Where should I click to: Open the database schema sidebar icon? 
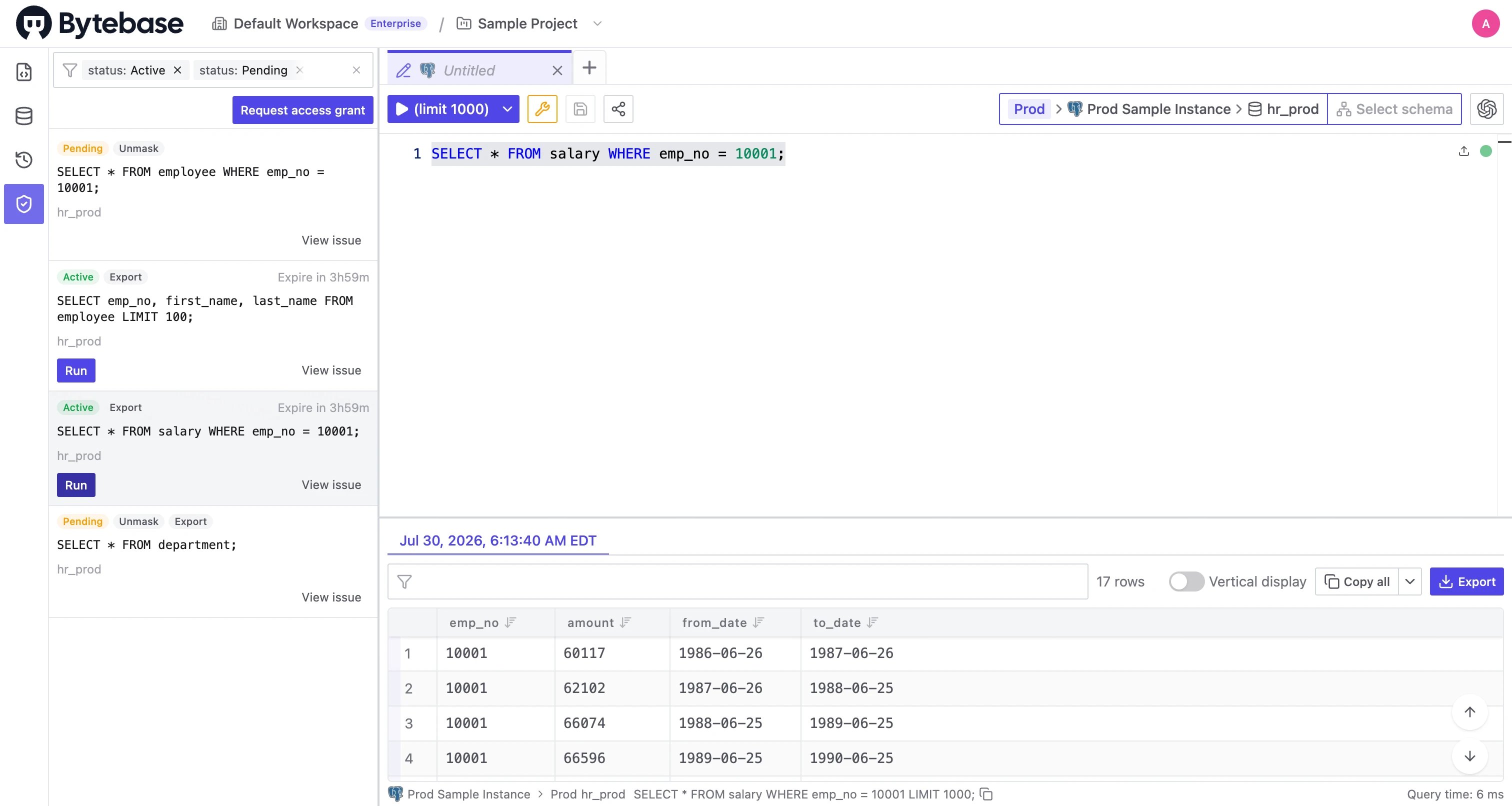[x=24, y=116]
